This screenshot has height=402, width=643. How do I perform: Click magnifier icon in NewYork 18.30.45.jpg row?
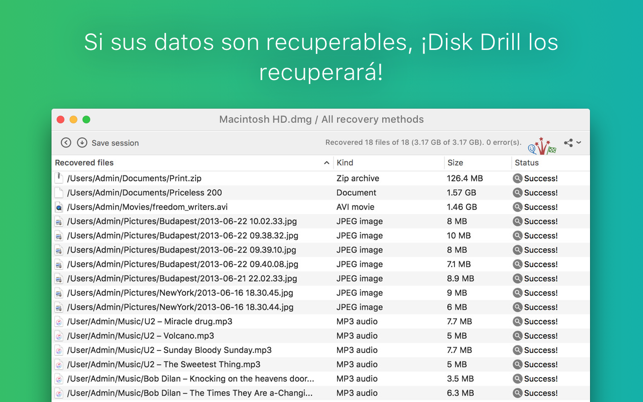click(518, 293)
